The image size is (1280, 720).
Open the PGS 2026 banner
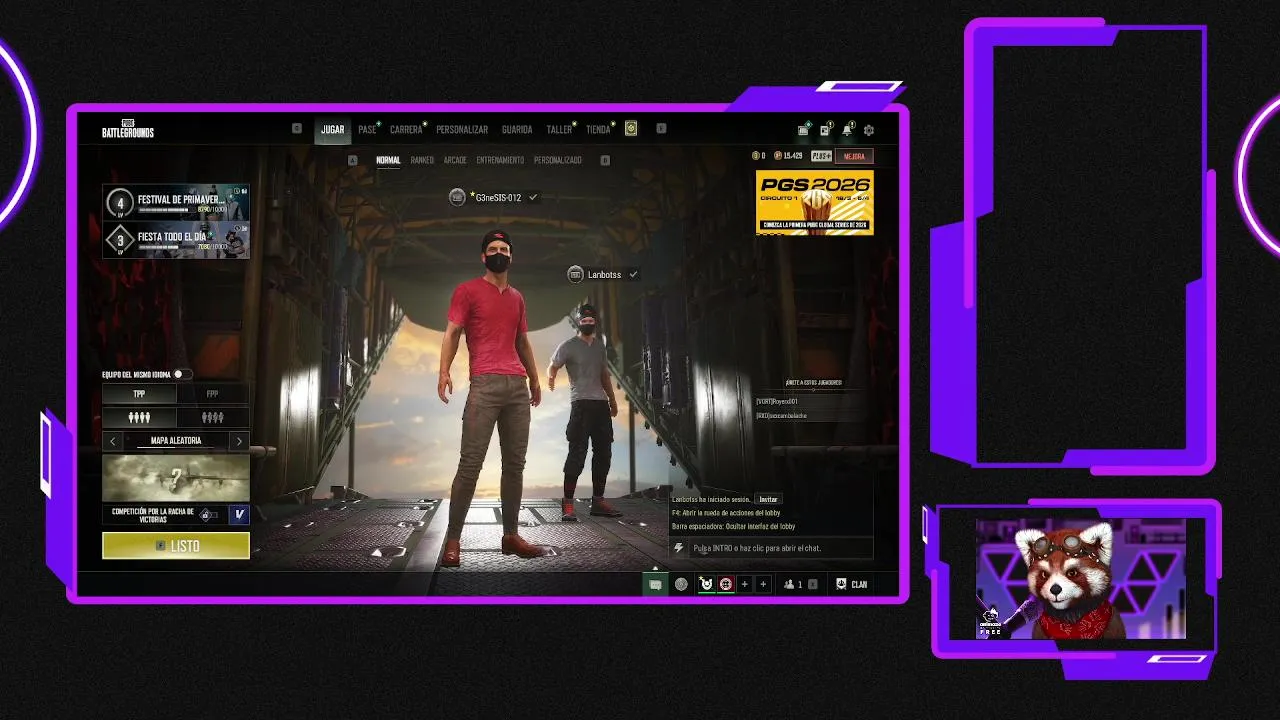tap(814, 202)
